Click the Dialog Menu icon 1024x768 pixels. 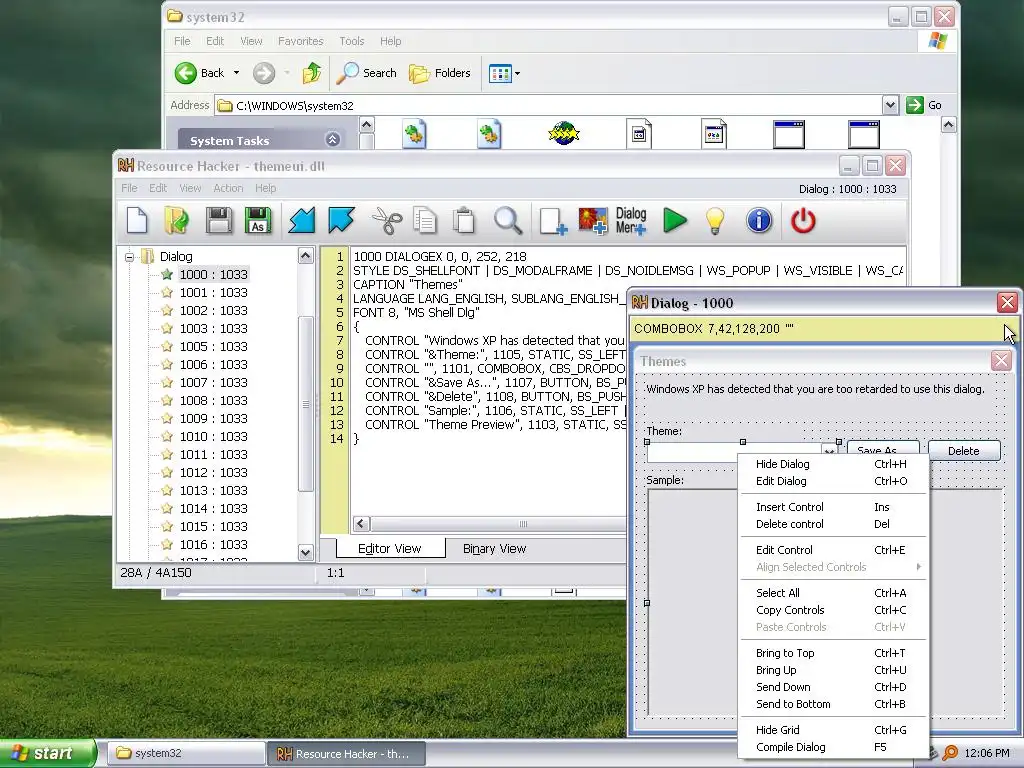pyautogui.click(x=631, y=221)
